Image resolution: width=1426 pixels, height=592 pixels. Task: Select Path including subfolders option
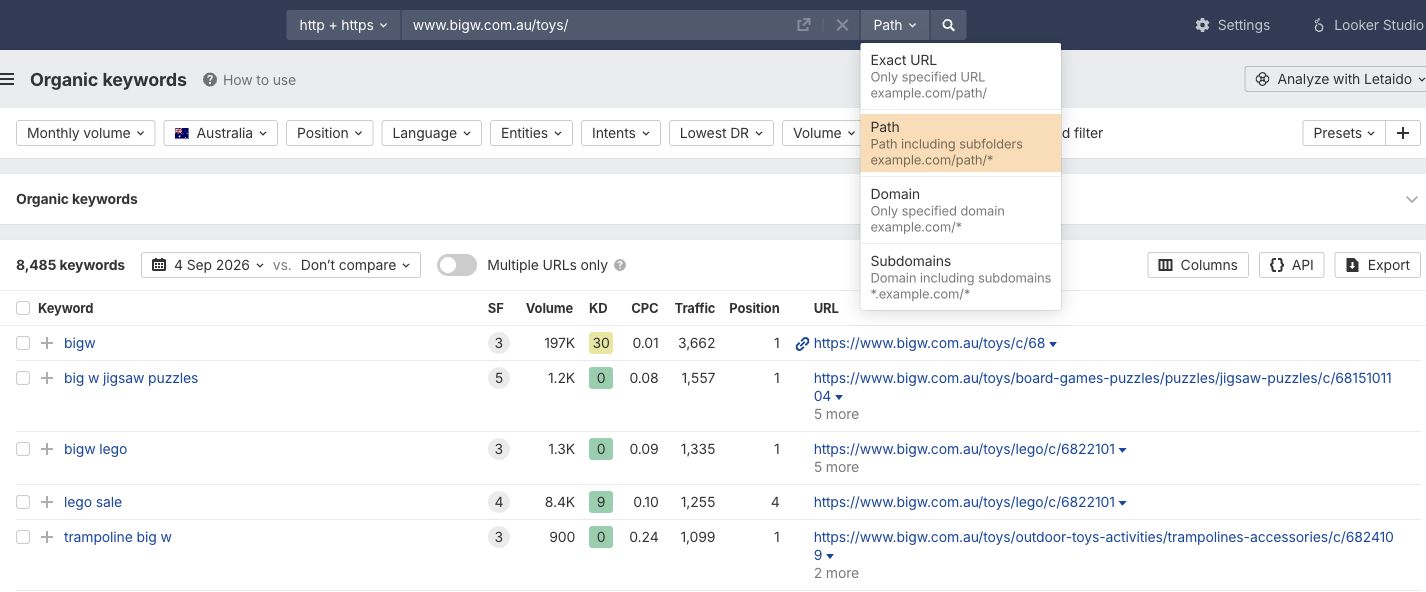click(960, 143)
